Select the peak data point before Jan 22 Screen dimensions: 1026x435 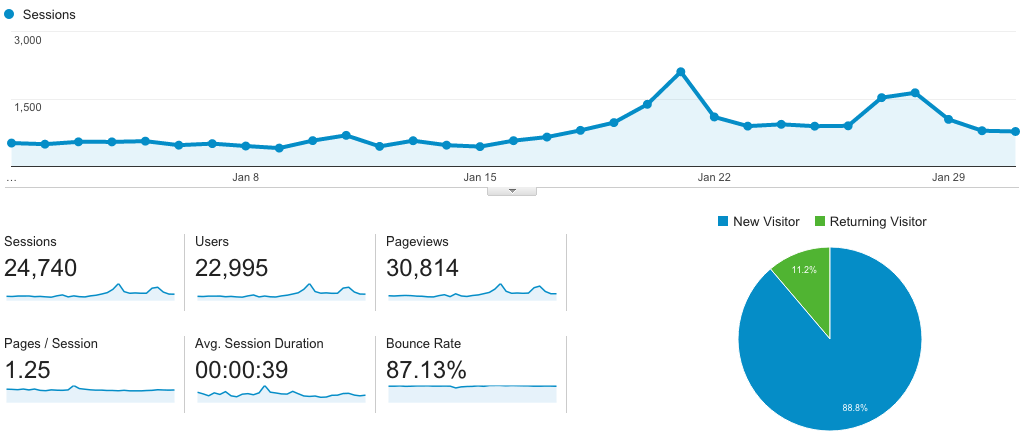tap(681, 72)
